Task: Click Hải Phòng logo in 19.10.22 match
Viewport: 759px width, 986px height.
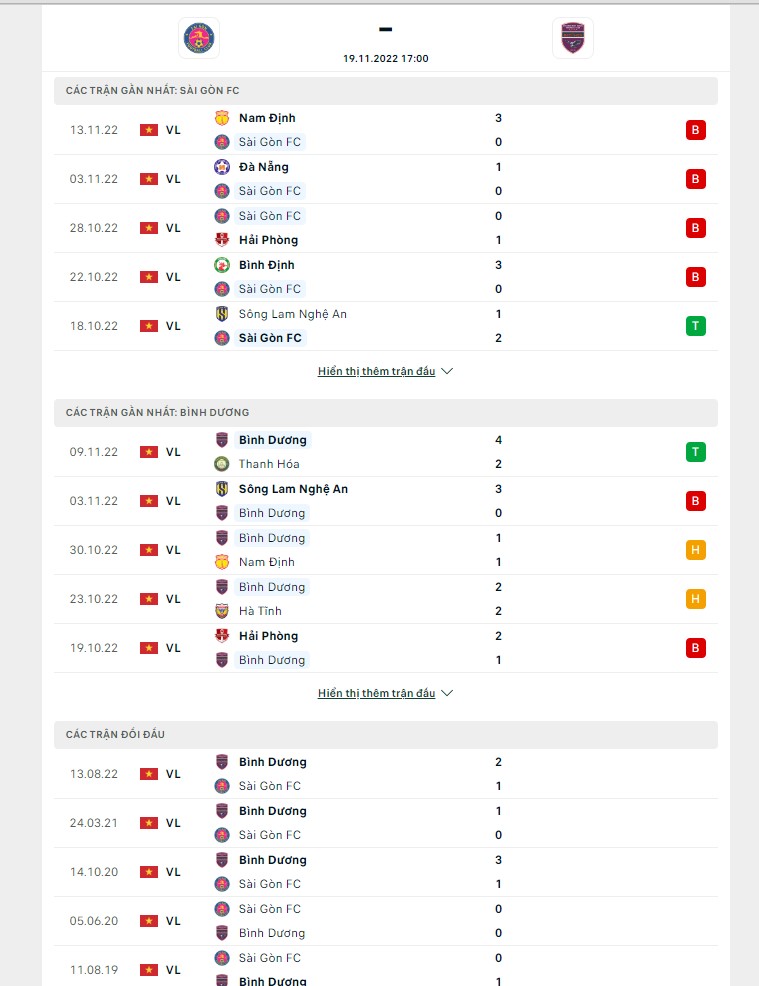Action: tap(222, 636)
